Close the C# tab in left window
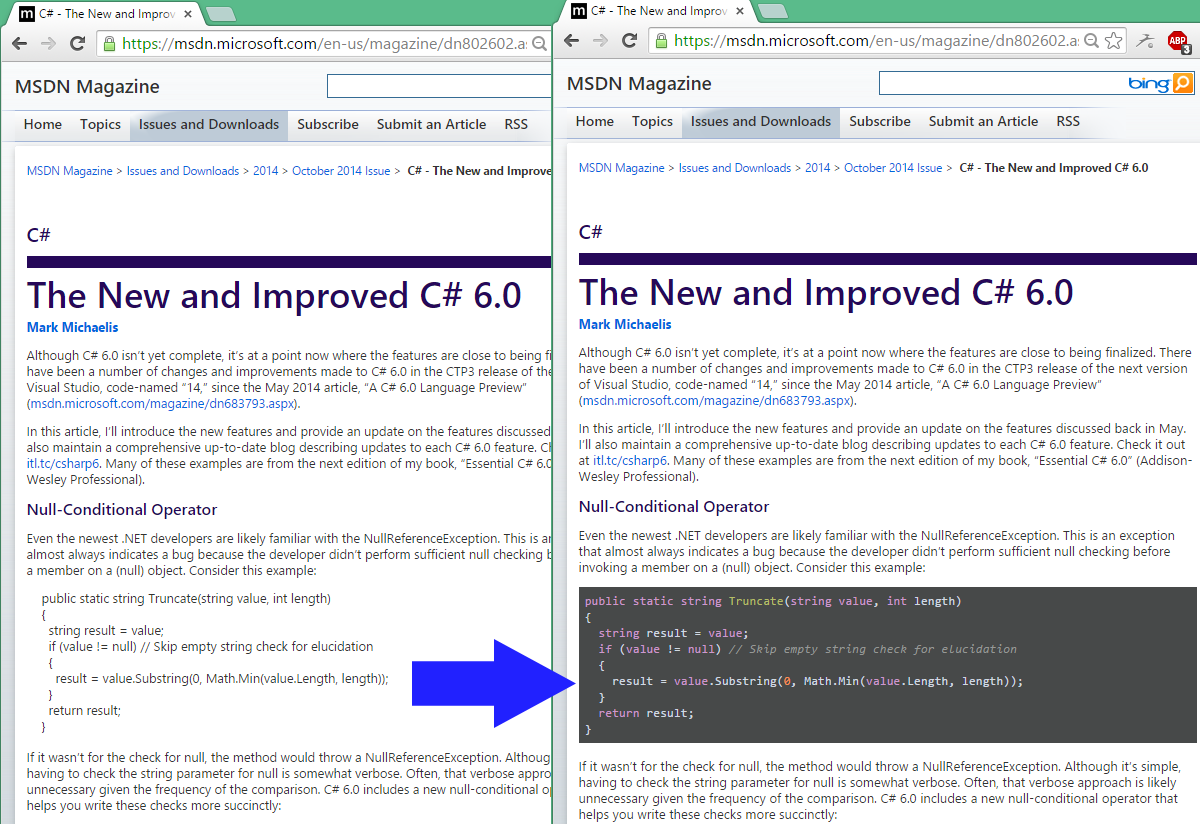This screenshot has width=1200, height=824. click(x=188, y=14)
